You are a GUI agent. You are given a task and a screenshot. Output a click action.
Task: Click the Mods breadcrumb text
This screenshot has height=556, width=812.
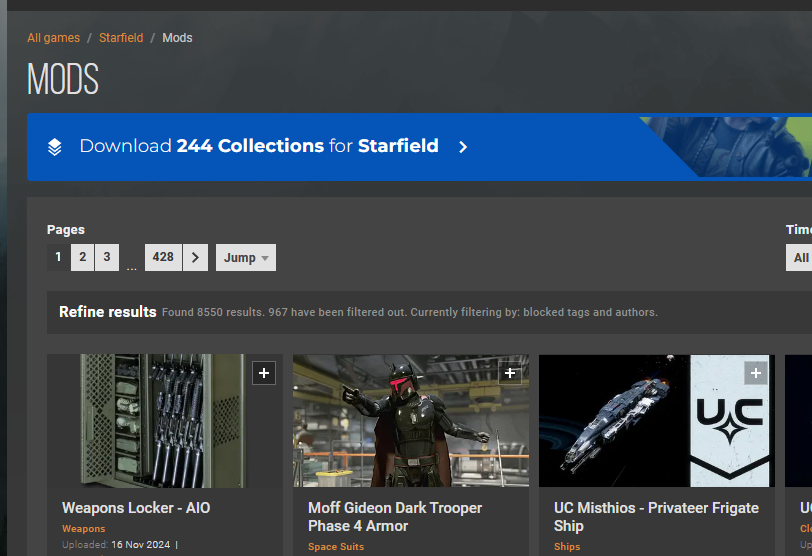click(x=177, y=38)
